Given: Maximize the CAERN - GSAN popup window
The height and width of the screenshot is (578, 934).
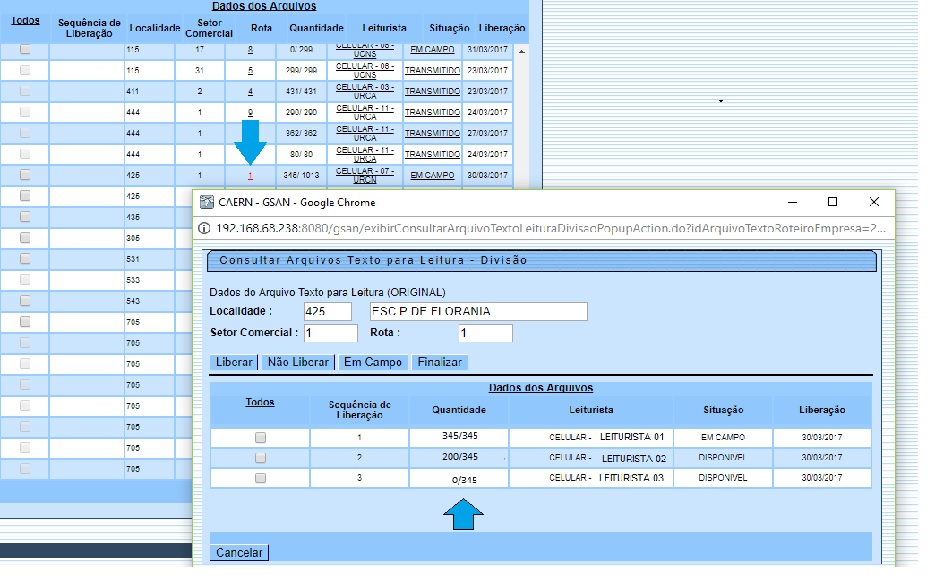Looking at the screenshot, I should click(832, 201).
